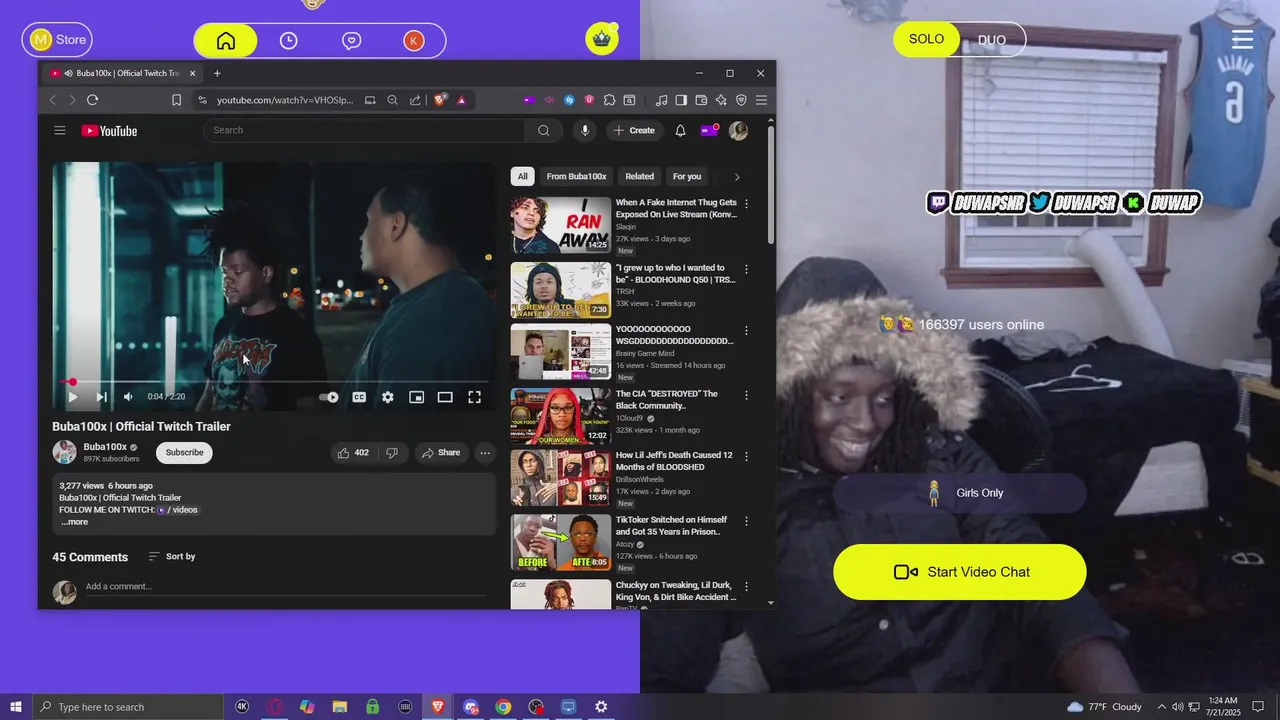Choose the Girls Only filter
This screenshot has height=720, width=1280.
point(960,493)
